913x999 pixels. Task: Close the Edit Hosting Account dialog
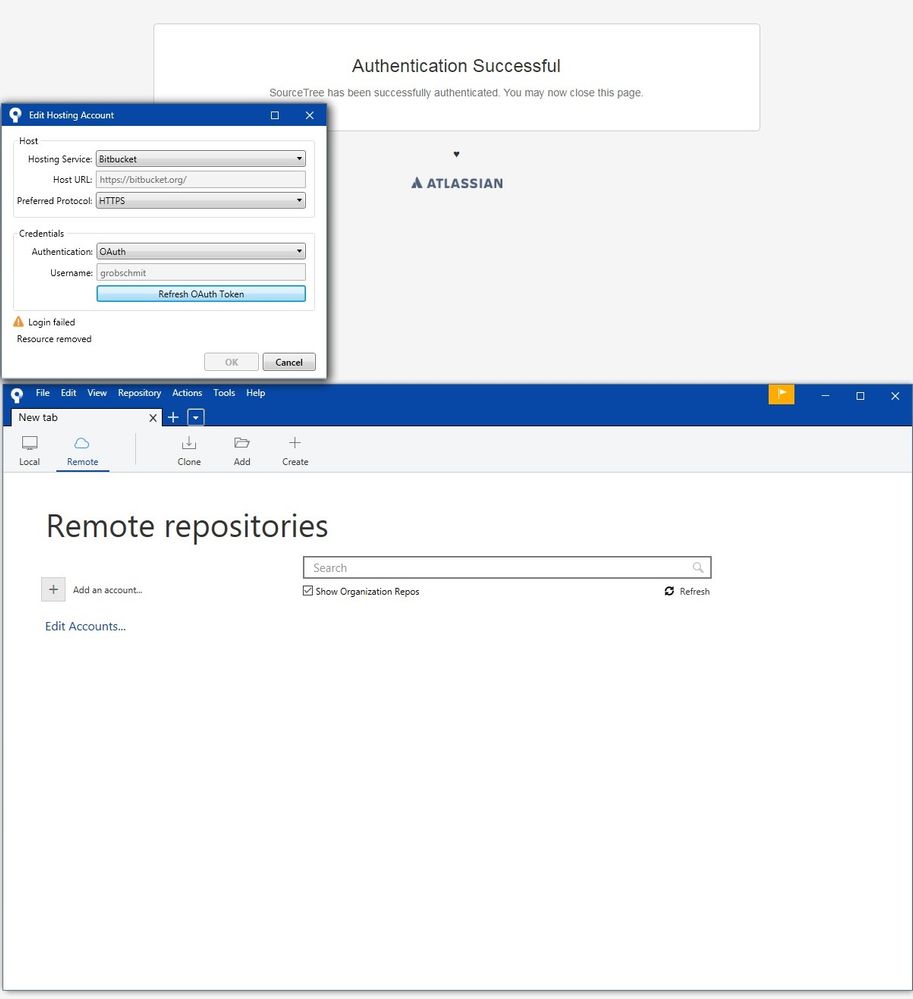click(310, 115)
